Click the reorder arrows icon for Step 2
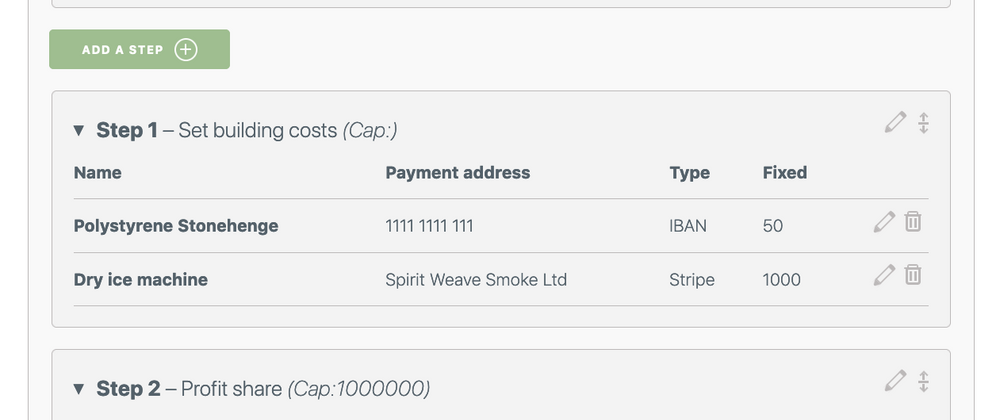The height and width of the screenshot is (420, 1000). point(923,381)
